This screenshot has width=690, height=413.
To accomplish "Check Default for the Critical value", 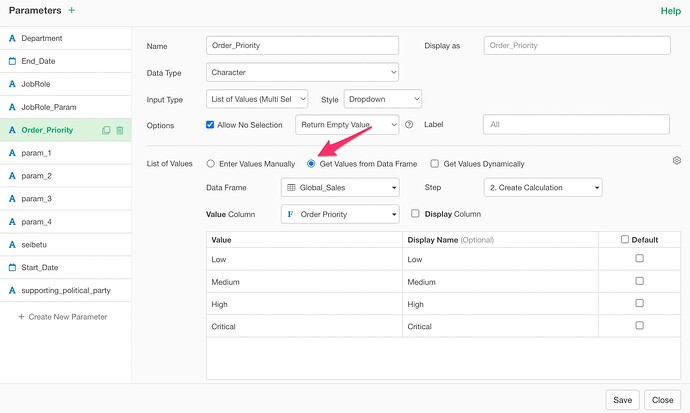I will pos(639,325).
